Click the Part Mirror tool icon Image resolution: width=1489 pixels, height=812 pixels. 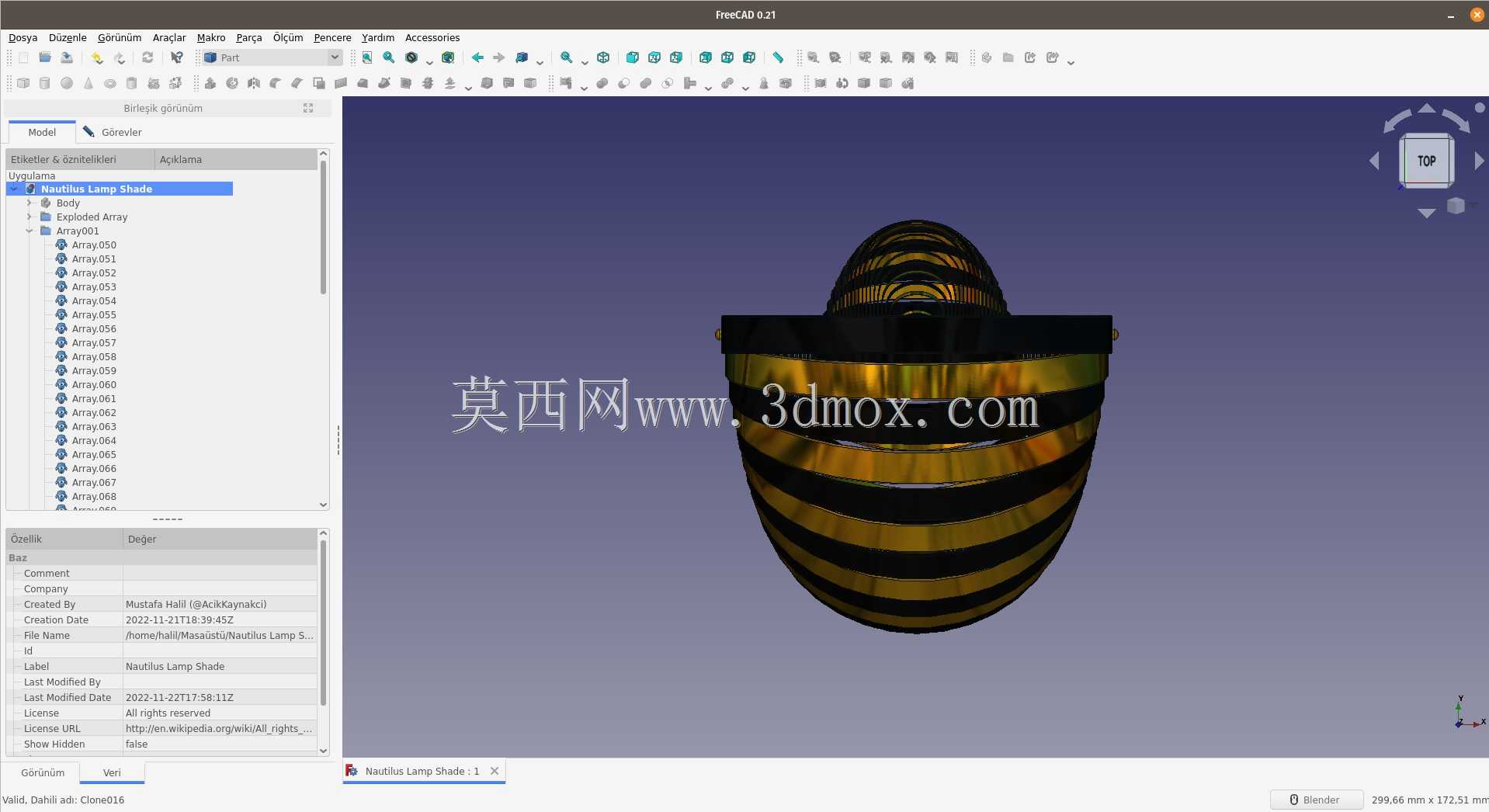(254, 83)
